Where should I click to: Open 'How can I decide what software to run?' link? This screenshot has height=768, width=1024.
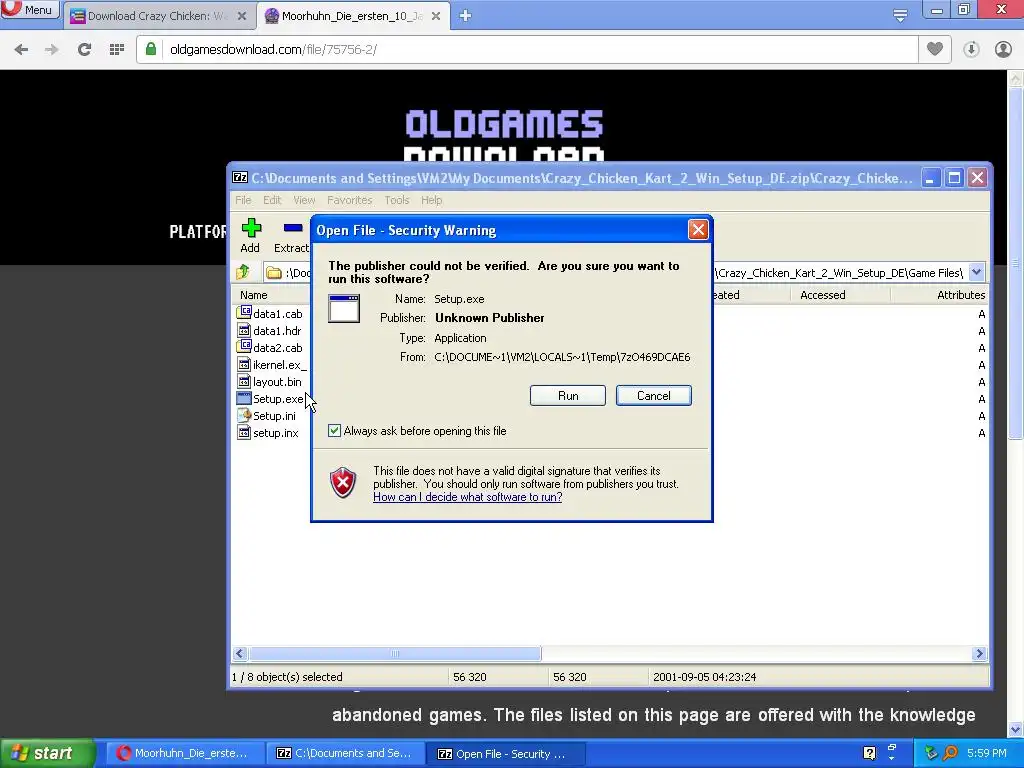pos(468,497)
